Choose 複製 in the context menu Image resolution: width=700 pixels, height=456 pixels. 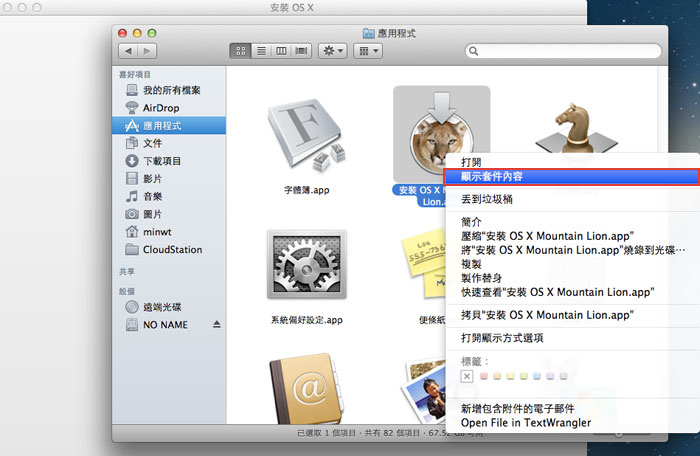click(x=573, y=264)
